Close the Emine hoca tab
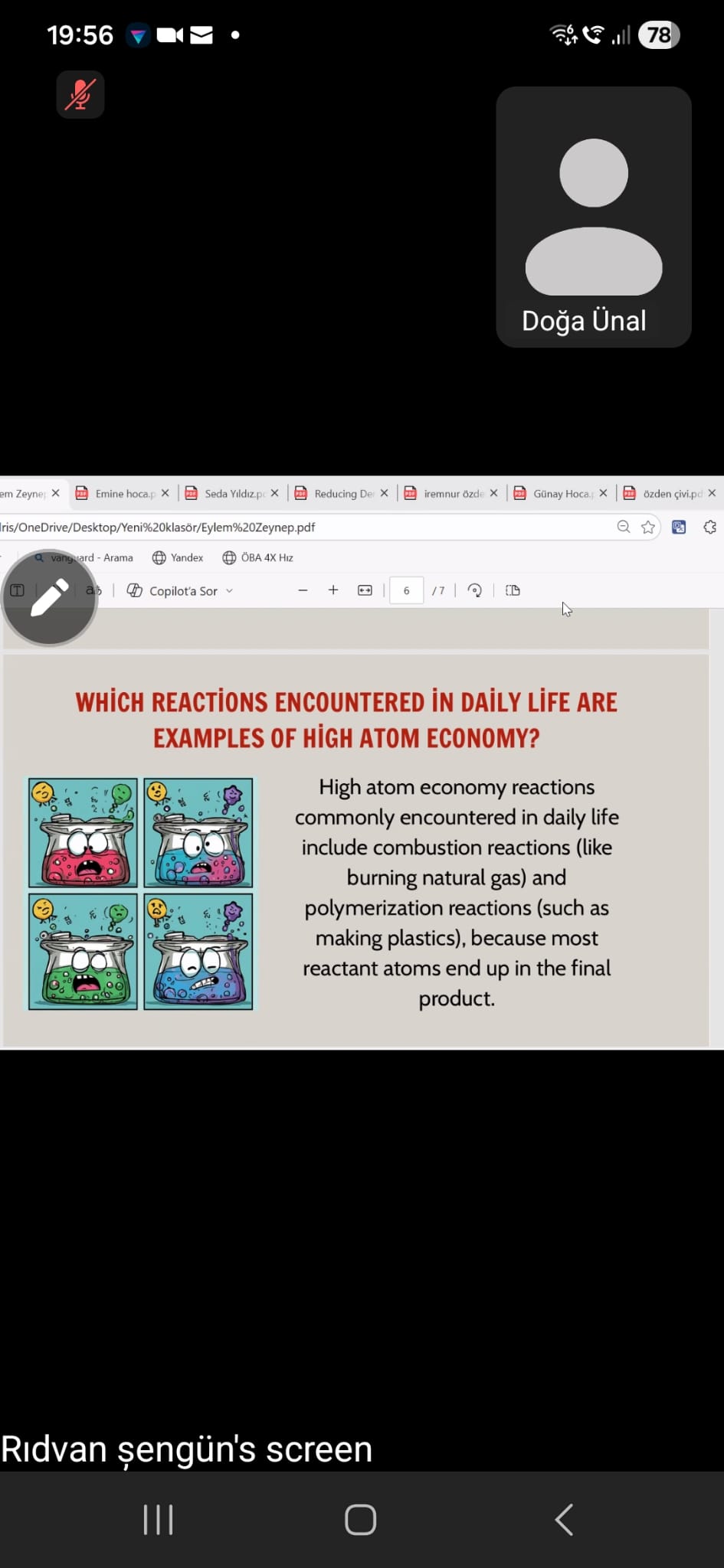Screen dimensions: 724x1568 tap(165, 494)
